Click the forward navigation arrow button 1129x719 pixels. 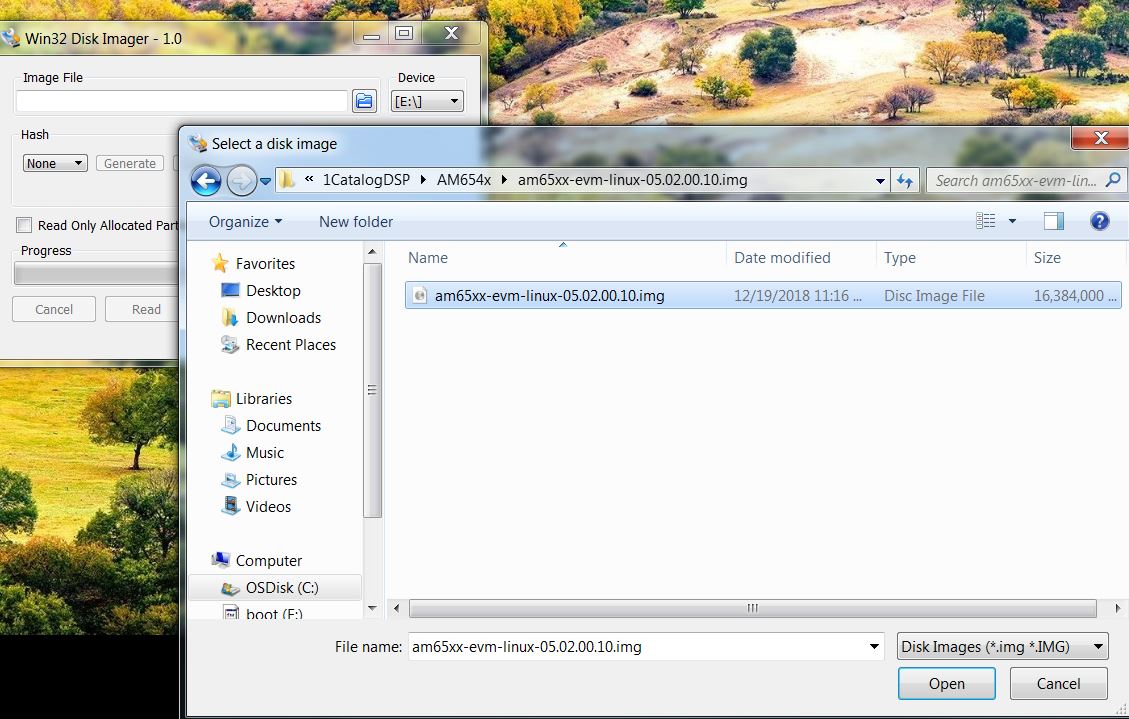[242, 181]
